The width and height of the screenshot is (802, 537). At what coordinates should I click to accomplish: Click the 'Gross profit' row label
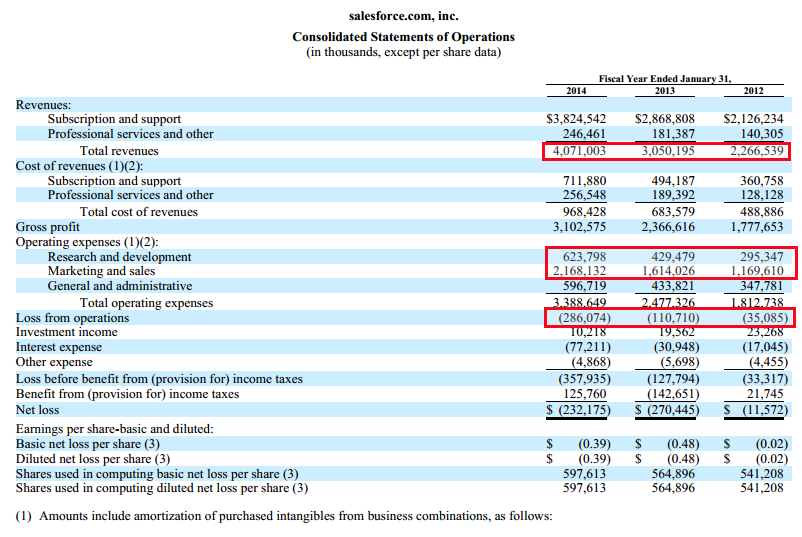click(x=48, y=227)
